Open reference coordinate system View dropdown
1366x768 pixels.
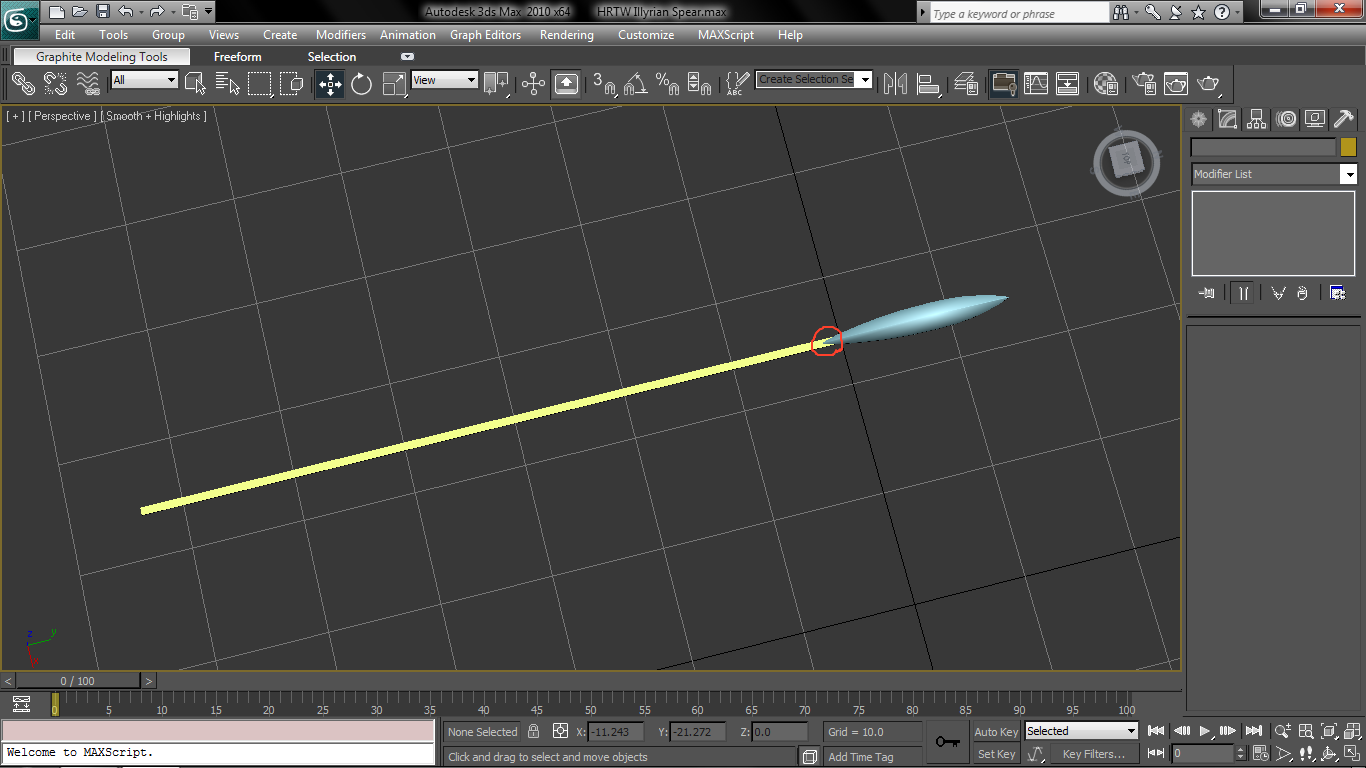[445, 80]
